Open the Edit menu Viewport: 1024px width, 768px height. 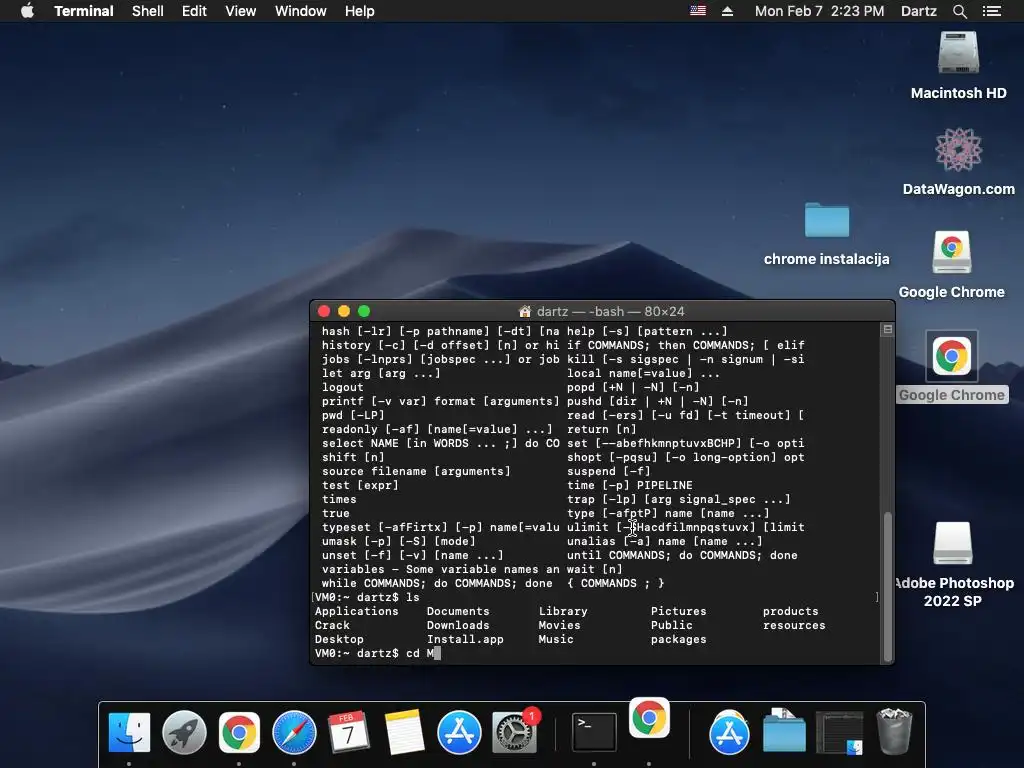(194, 11)
